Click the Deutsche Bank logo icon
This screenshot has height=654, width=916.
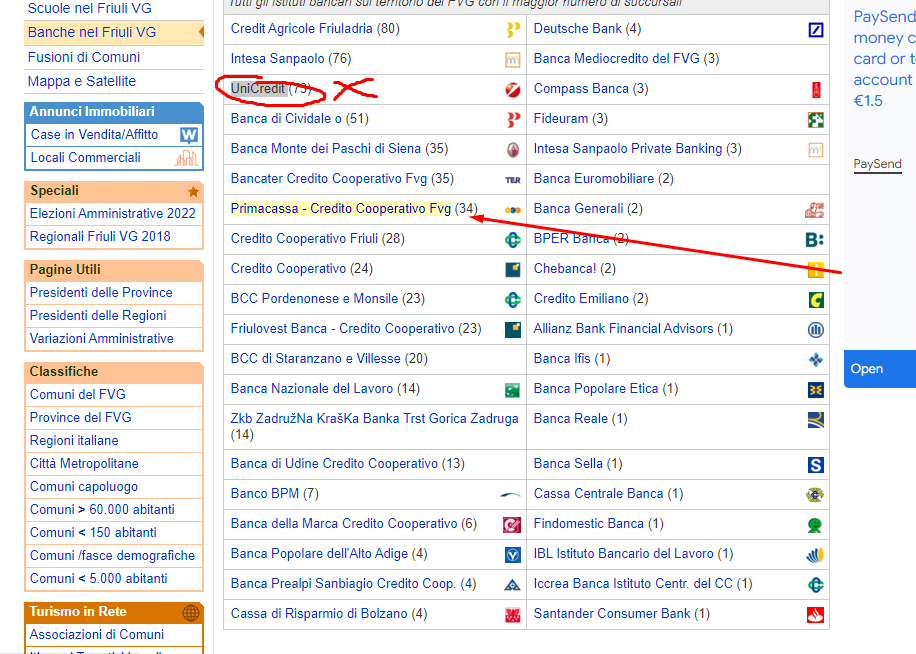pos(815,30)
